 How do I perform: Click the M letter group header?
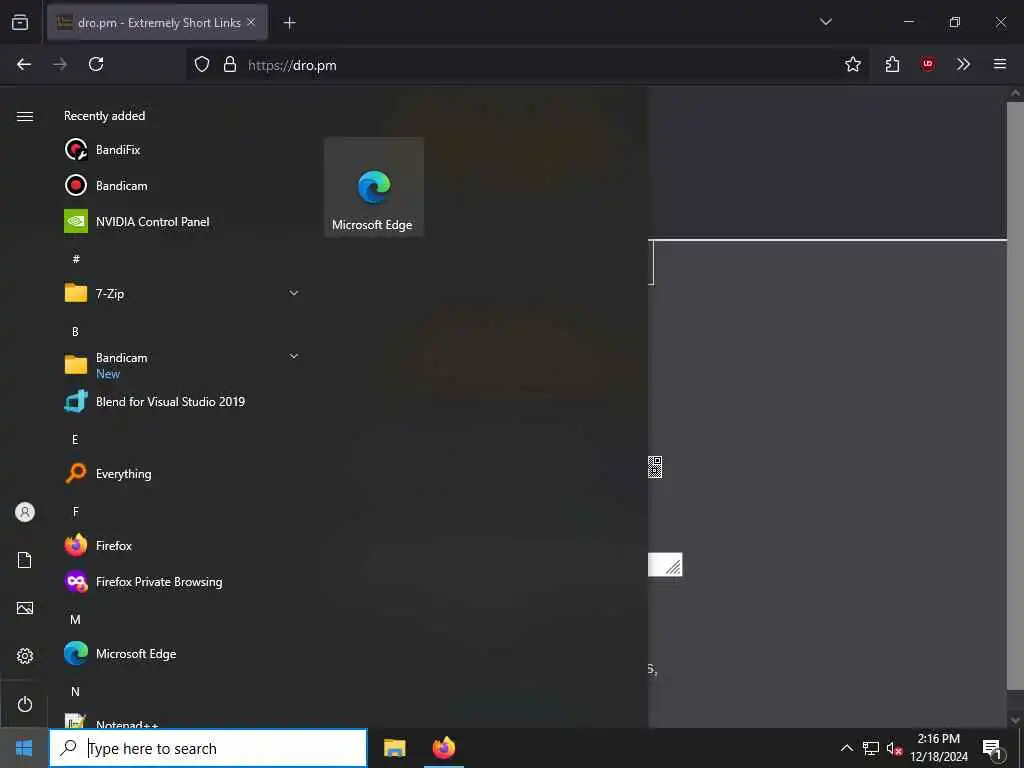(x=75, y=619)
